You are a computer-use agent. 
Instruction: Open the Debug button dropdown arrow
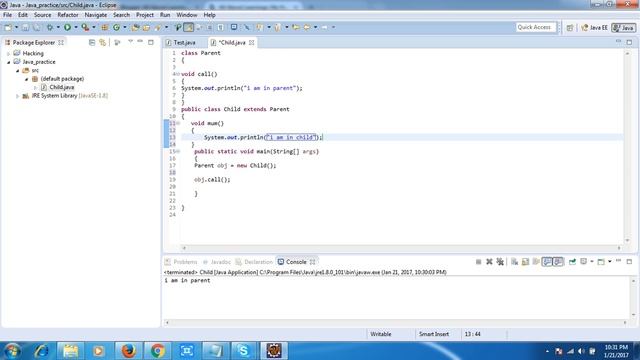(x=58, y=27)
